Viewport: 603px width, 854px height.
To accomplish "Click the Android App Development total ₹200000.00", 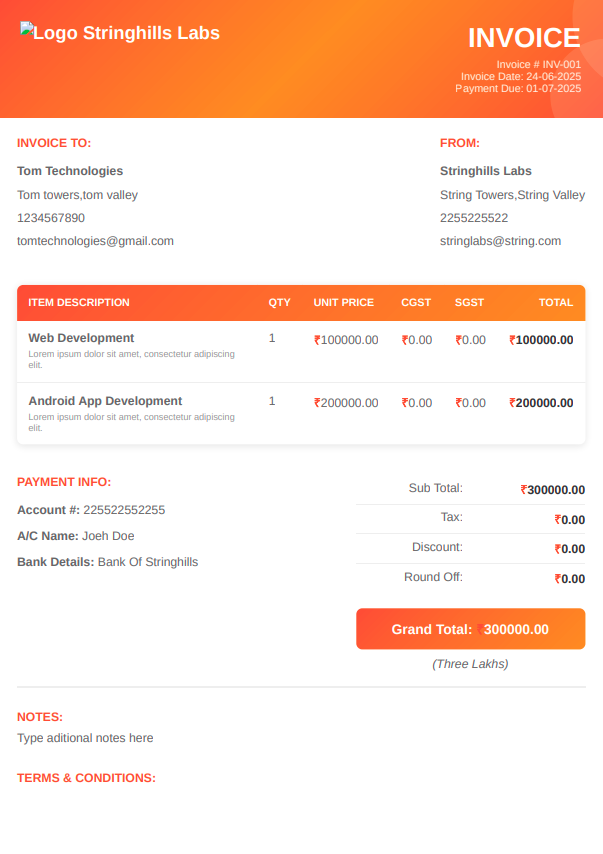I will click(541, 403).
